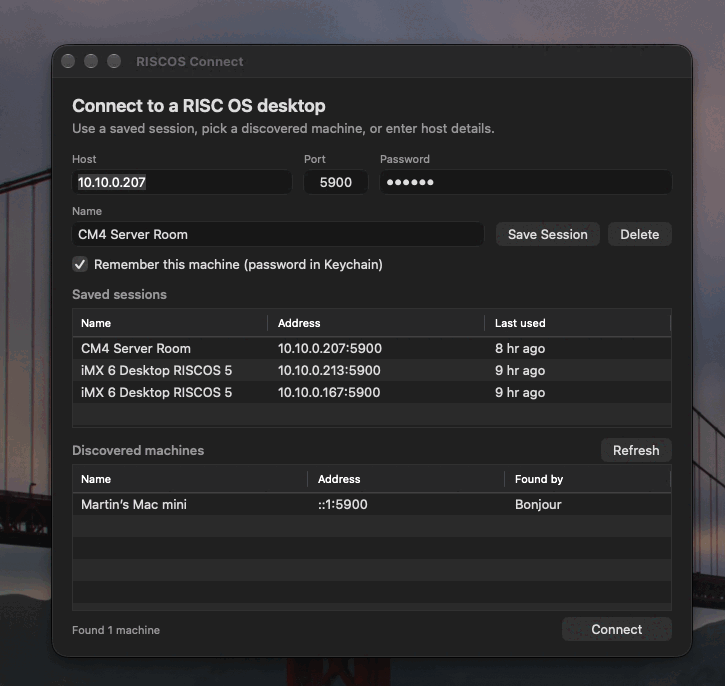Click the Bonjour cell in discovered machines

point(538,504)
